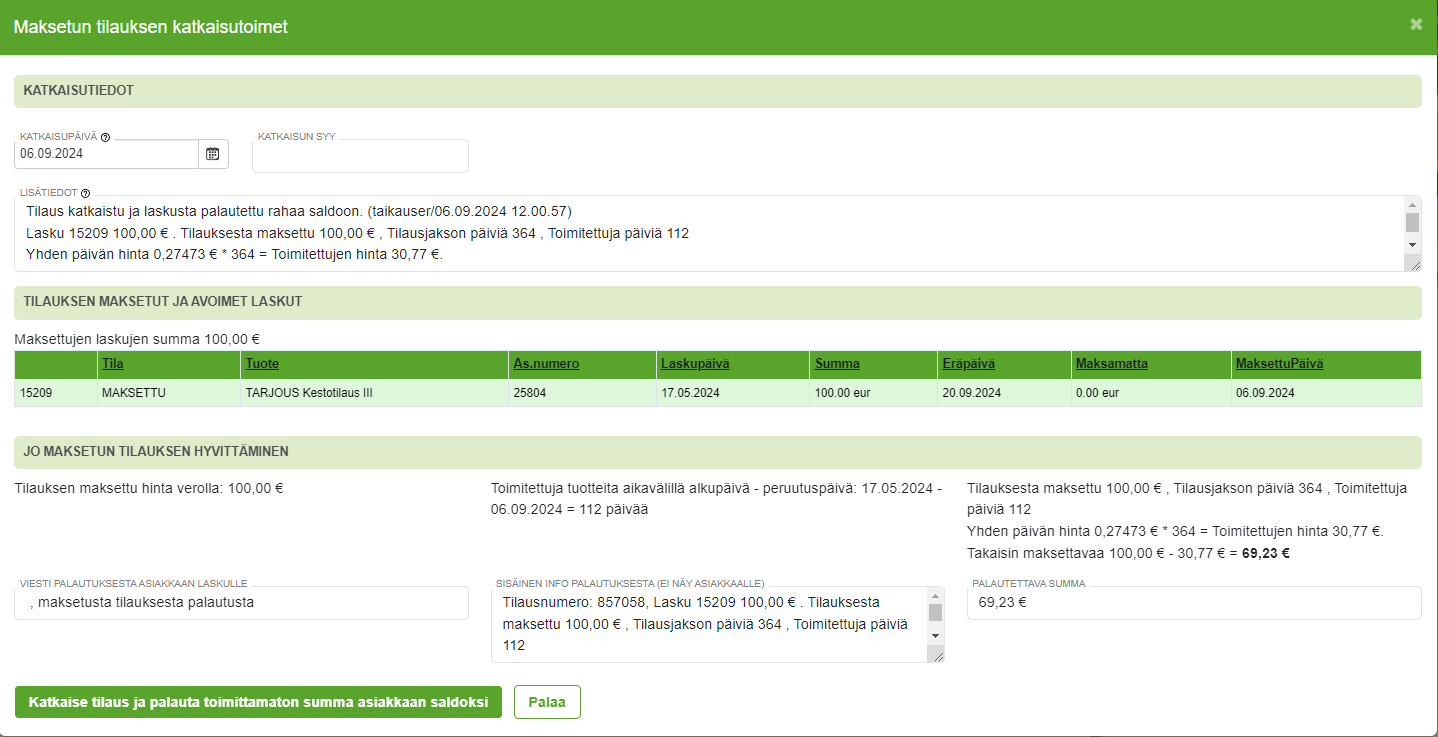
Task: Click customer number 25804 cell
Action: (x=583, y=393)
